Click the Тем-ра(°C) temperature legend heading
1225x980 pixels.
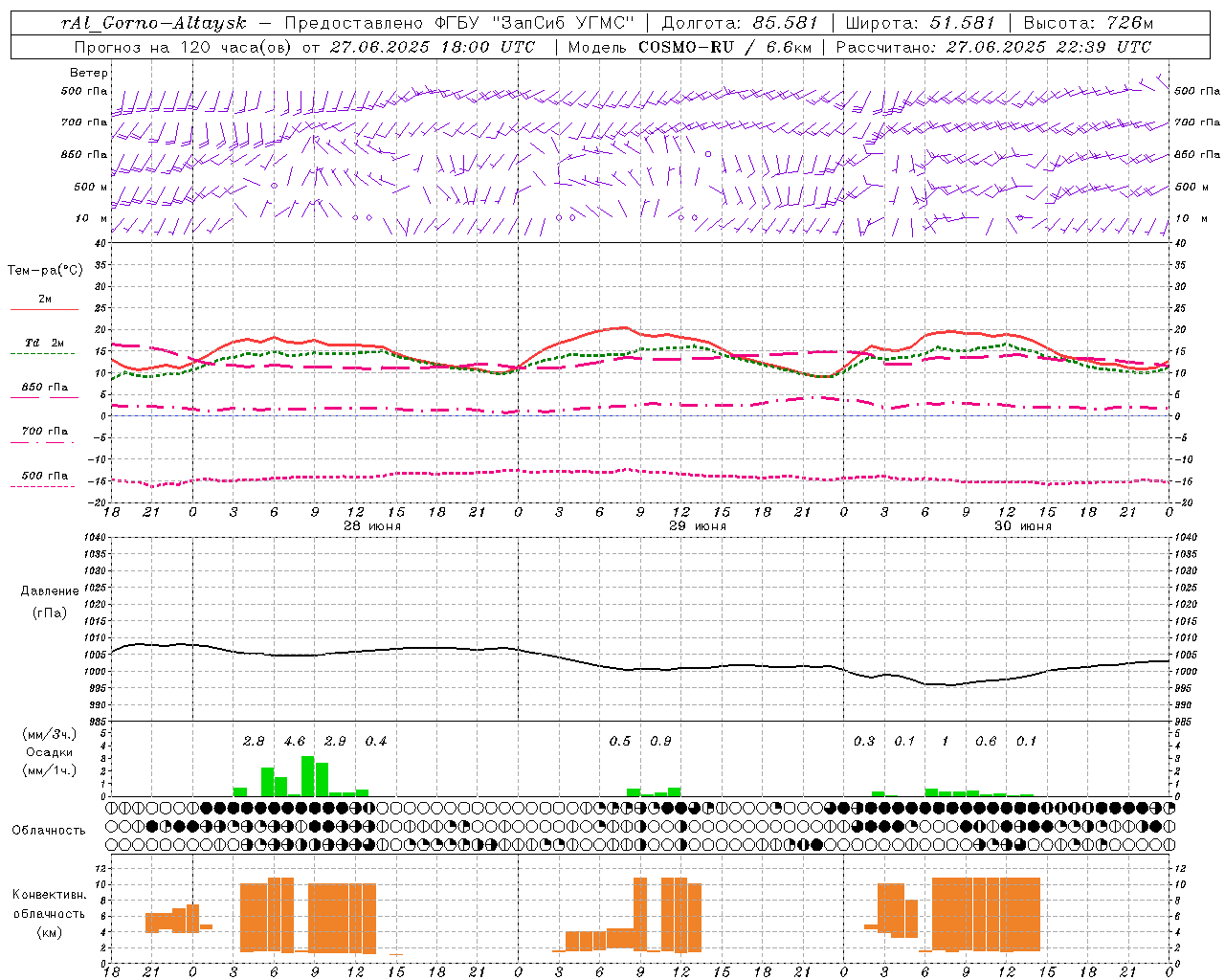45,270
